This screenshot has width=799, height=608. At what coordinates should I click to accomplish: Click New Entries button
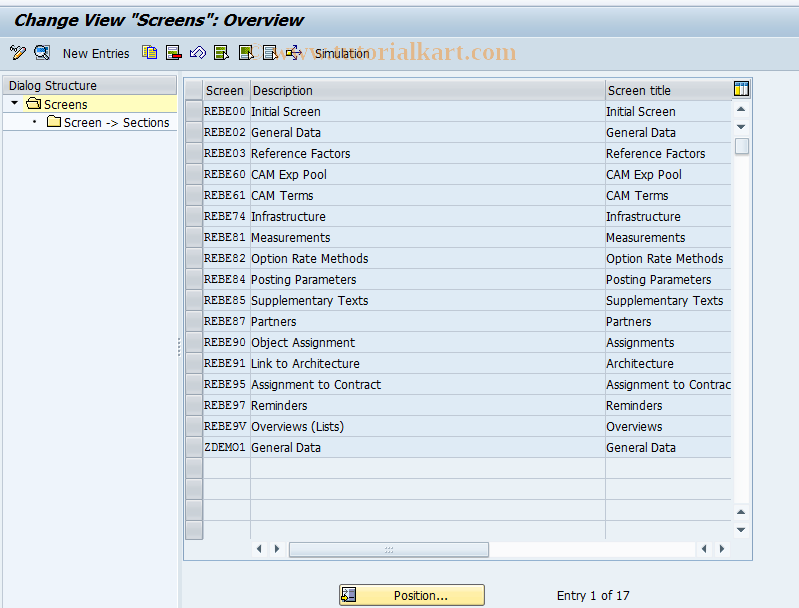pyautogui.click(x=96, y=54)
